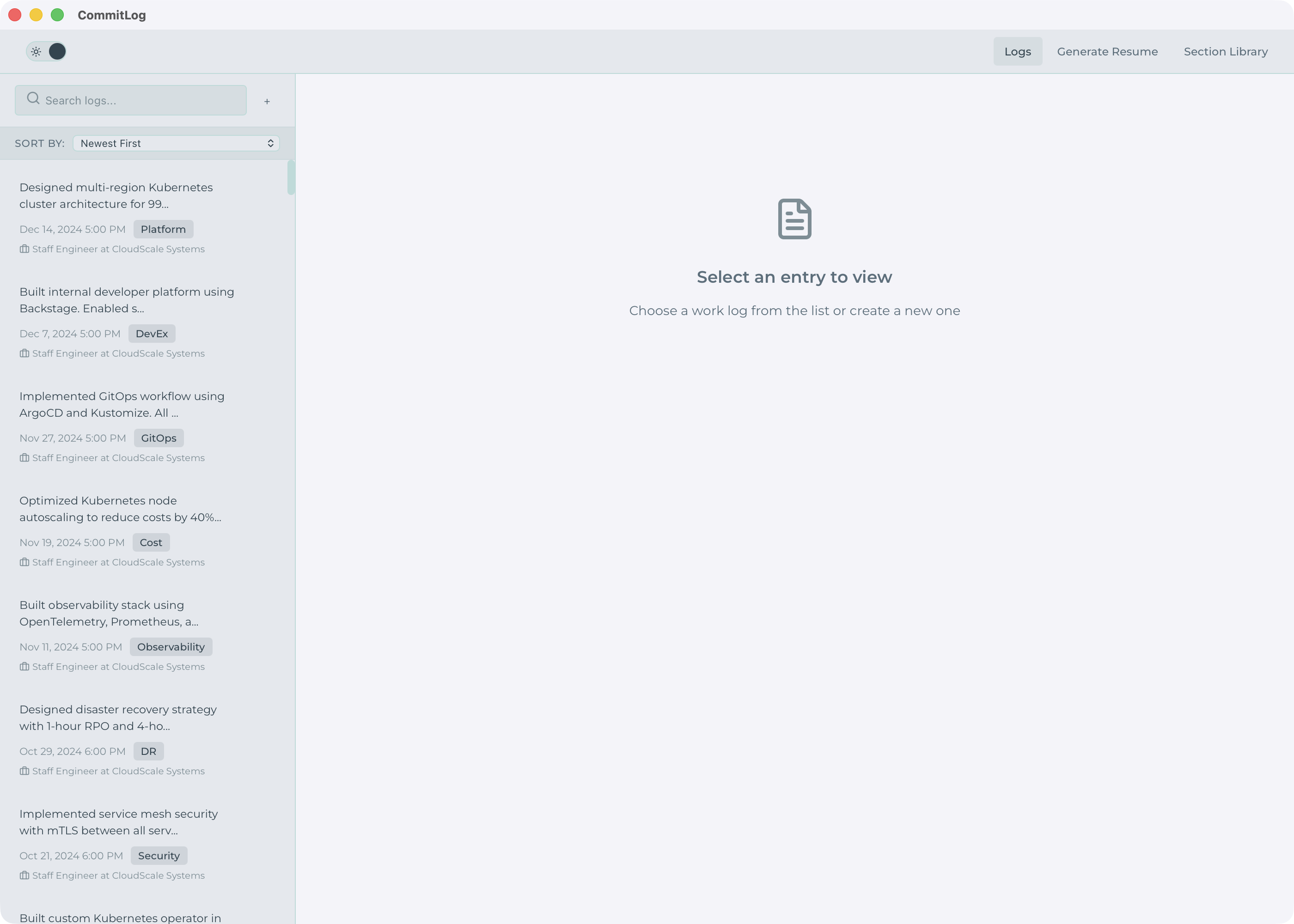Click the briefcase icon on the Platform entry
This screenshot has height=924, width=1294.
(24, 249)
